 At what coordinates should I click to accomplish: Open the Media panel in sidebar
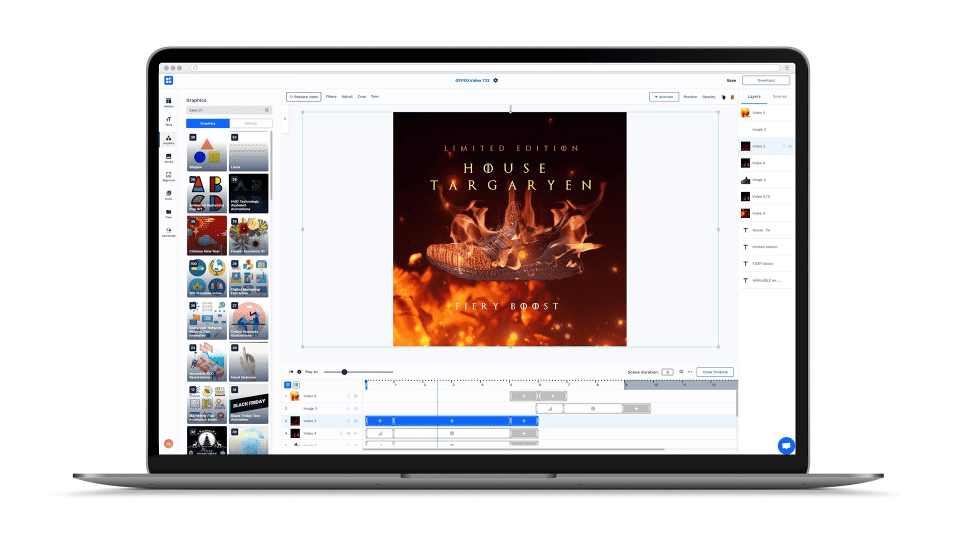(x=169, y=158)
